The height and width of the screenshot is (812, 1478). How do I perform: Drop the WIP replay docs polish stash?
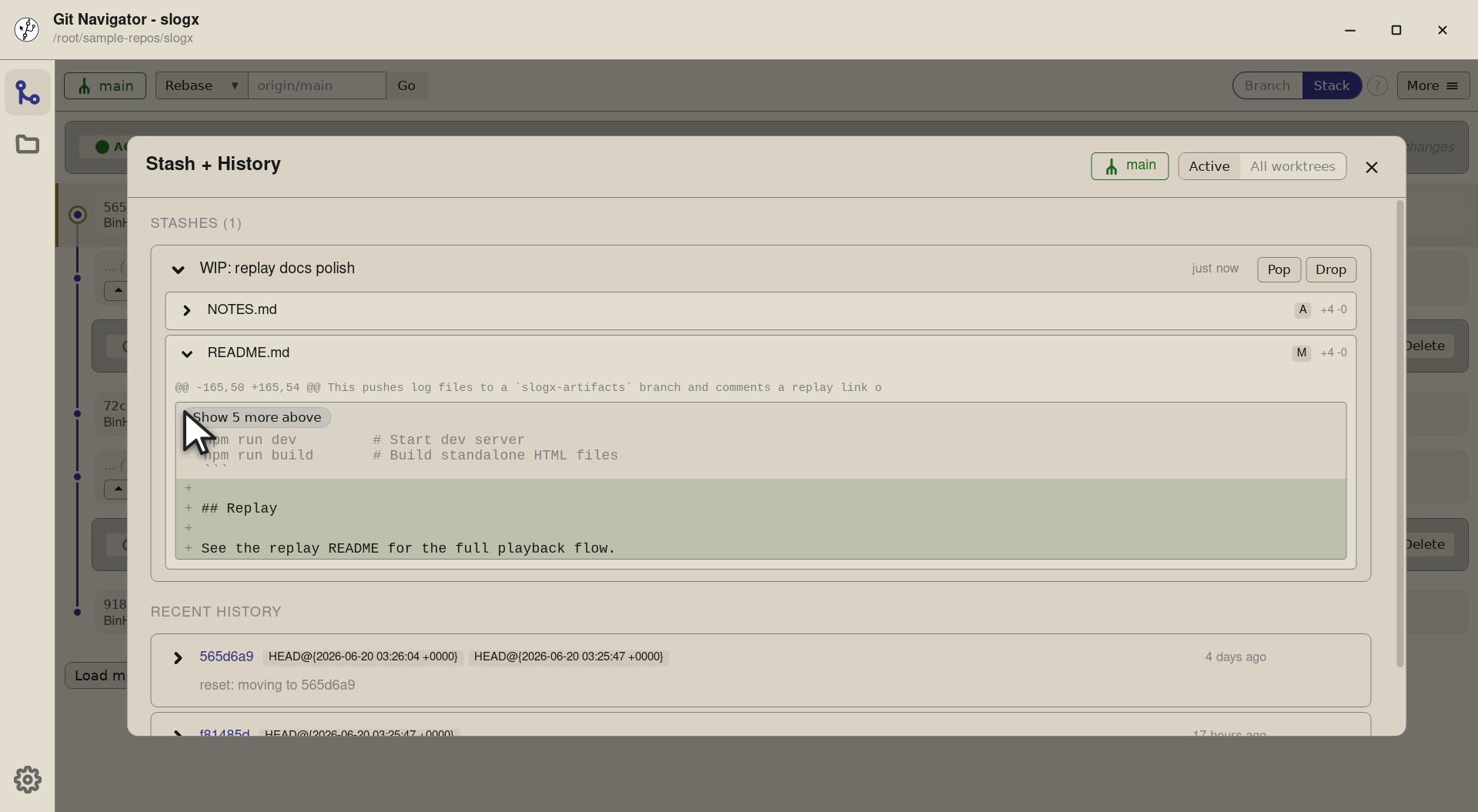tap(1330, 269)
